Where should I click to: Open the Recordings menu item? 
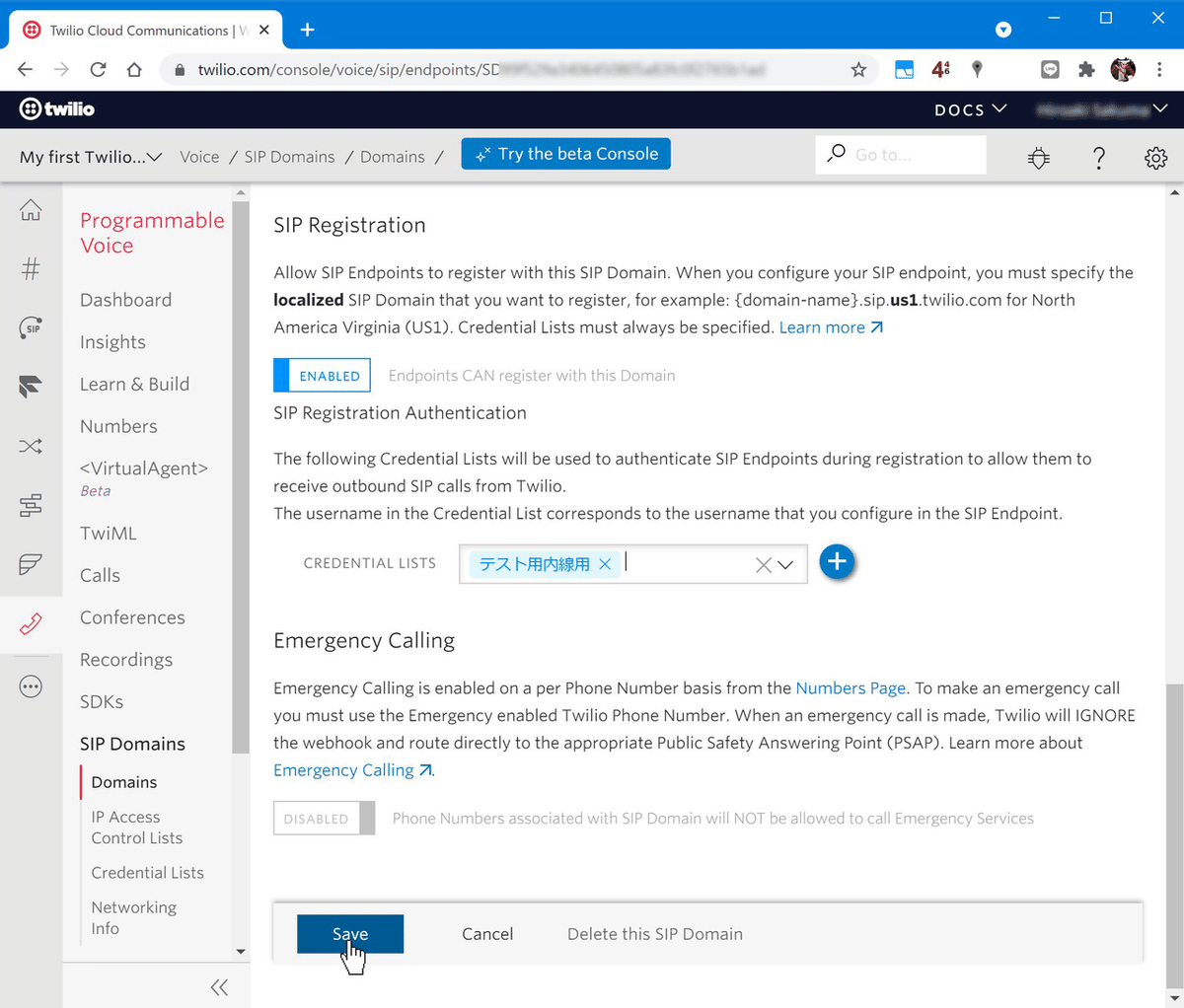click(x=126, y=660)
